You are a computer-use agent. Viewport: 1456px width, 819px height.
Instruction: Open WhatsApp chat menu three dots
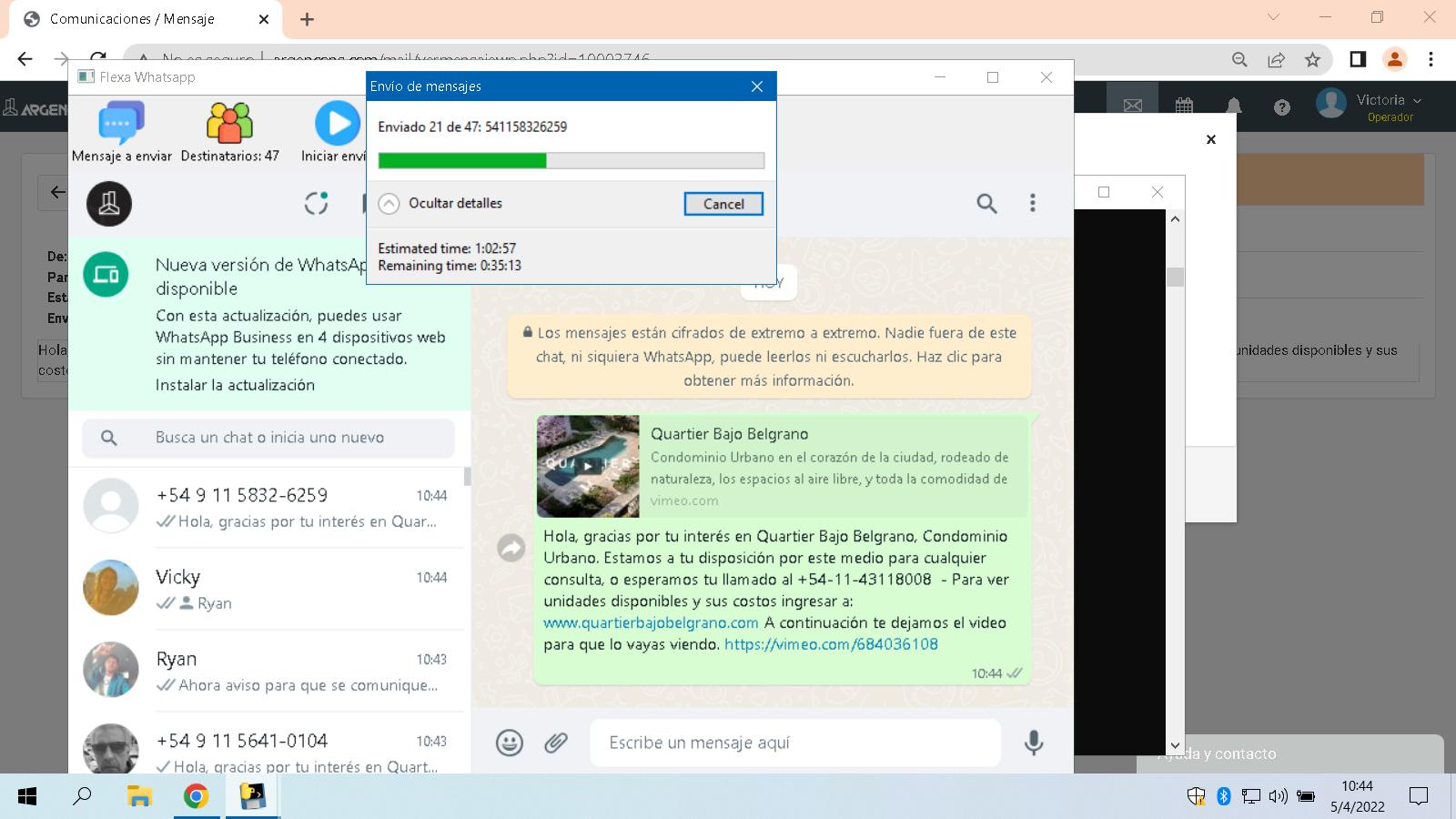(1032, 203)
